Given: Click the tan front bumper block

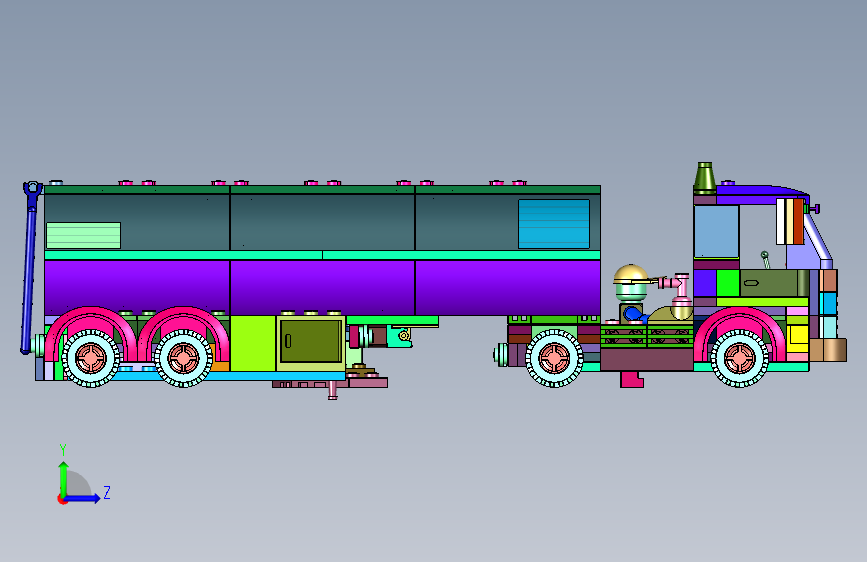Looking at the screenshot, I should (x=828, y=350).
